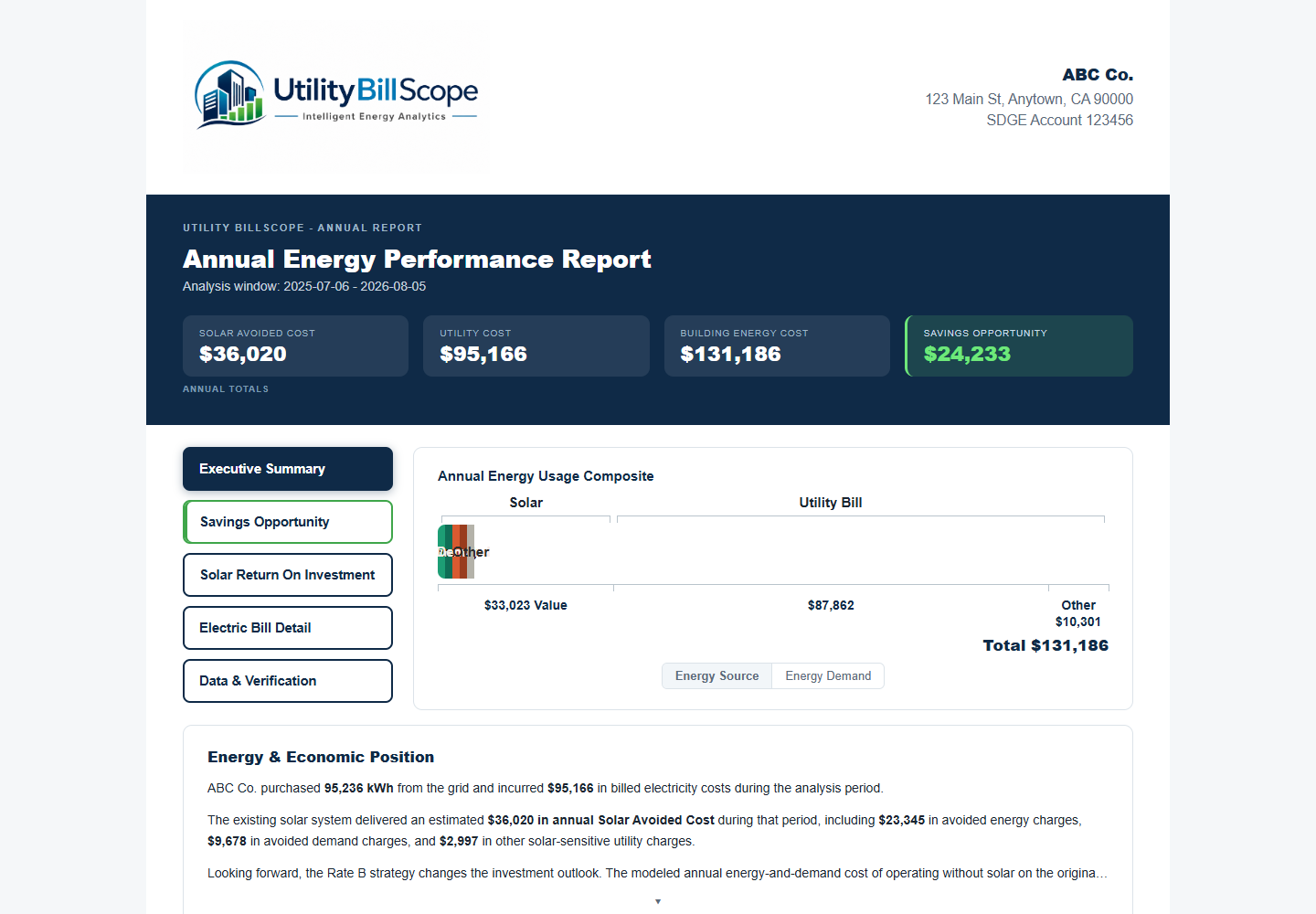Screen dimensions: 1316x914
Task: Click the "Utility Bill" chart column header
Action: click(x=831, y=503)
